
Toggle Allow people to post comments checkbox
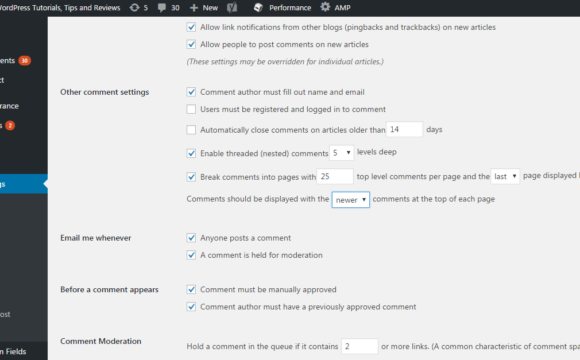coord(191,44)
